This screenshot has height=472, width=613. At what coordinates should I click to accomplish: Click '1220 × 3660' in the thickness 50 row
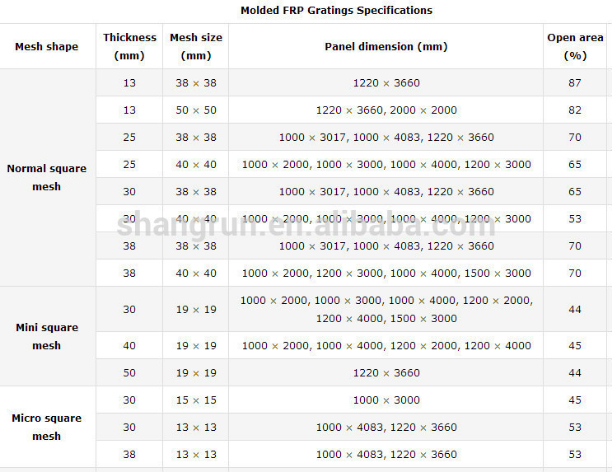386,373
